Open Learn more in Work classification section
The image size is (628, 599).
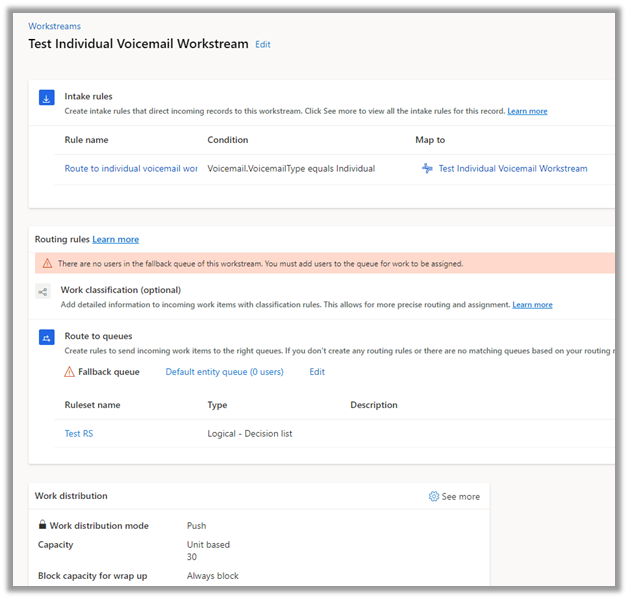pyautogui.click(x=532, y=304)
